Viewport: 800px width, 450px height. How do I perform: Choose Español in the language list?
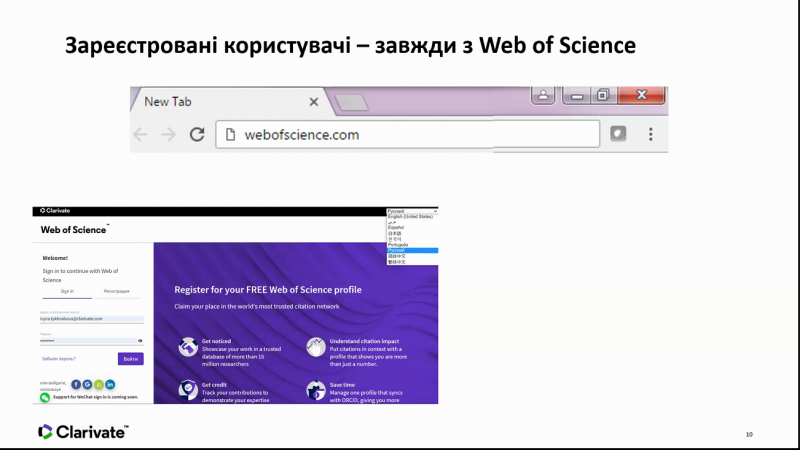(x=397, y=228)
